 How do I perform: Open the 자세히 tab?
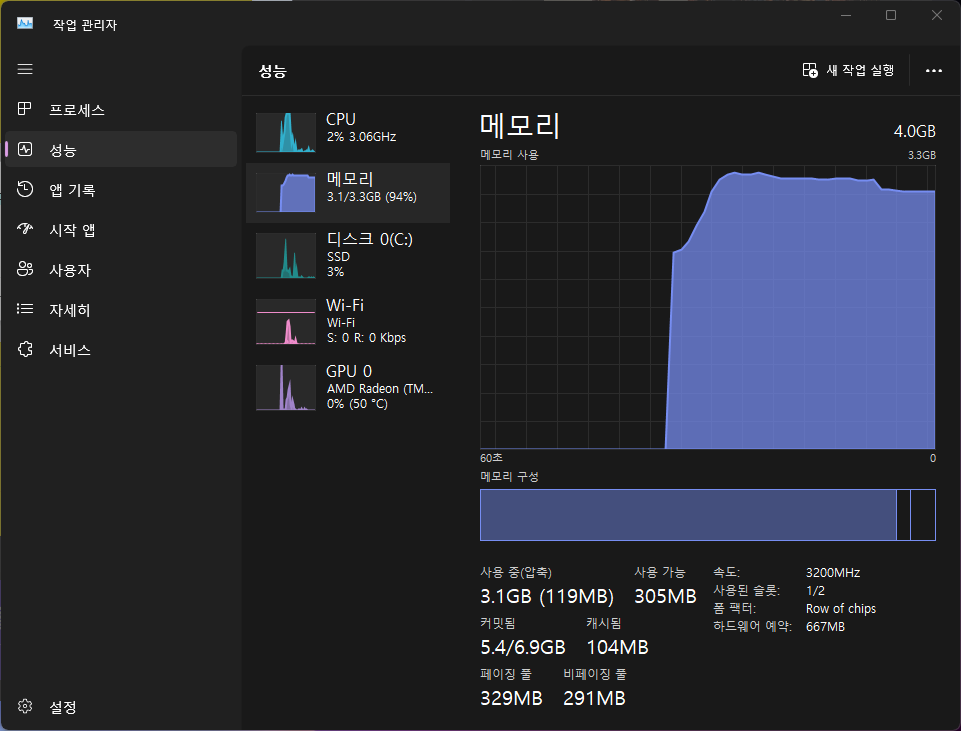[121, 309]
